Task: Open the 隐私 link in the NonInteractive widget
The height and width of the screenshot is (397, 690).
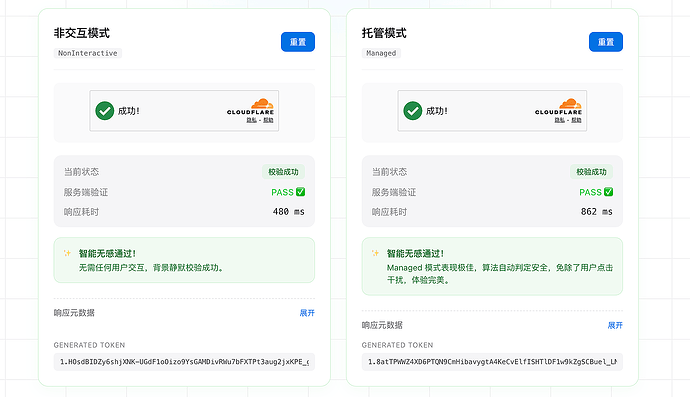Action: tap(251, 120)
